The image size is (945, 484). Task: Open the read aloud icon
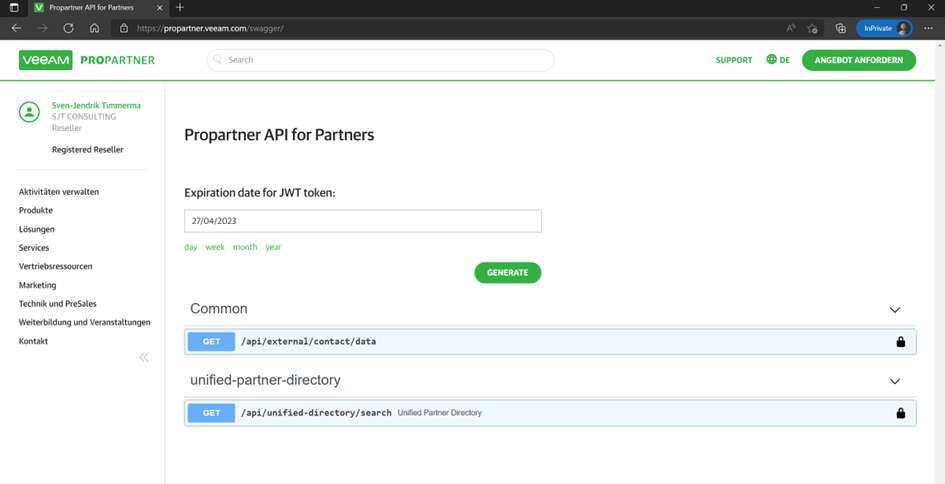coord(791,28)
